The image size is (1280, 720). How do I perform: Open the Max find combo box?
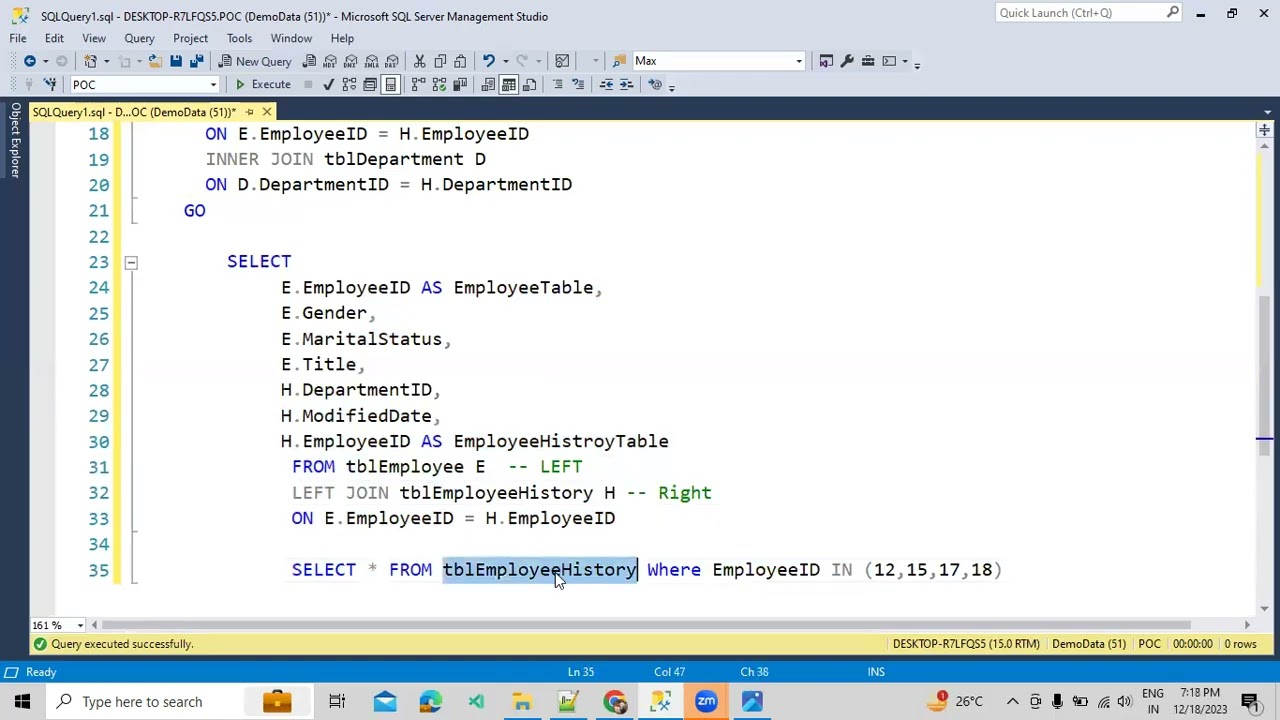click(x=718, y=61)
